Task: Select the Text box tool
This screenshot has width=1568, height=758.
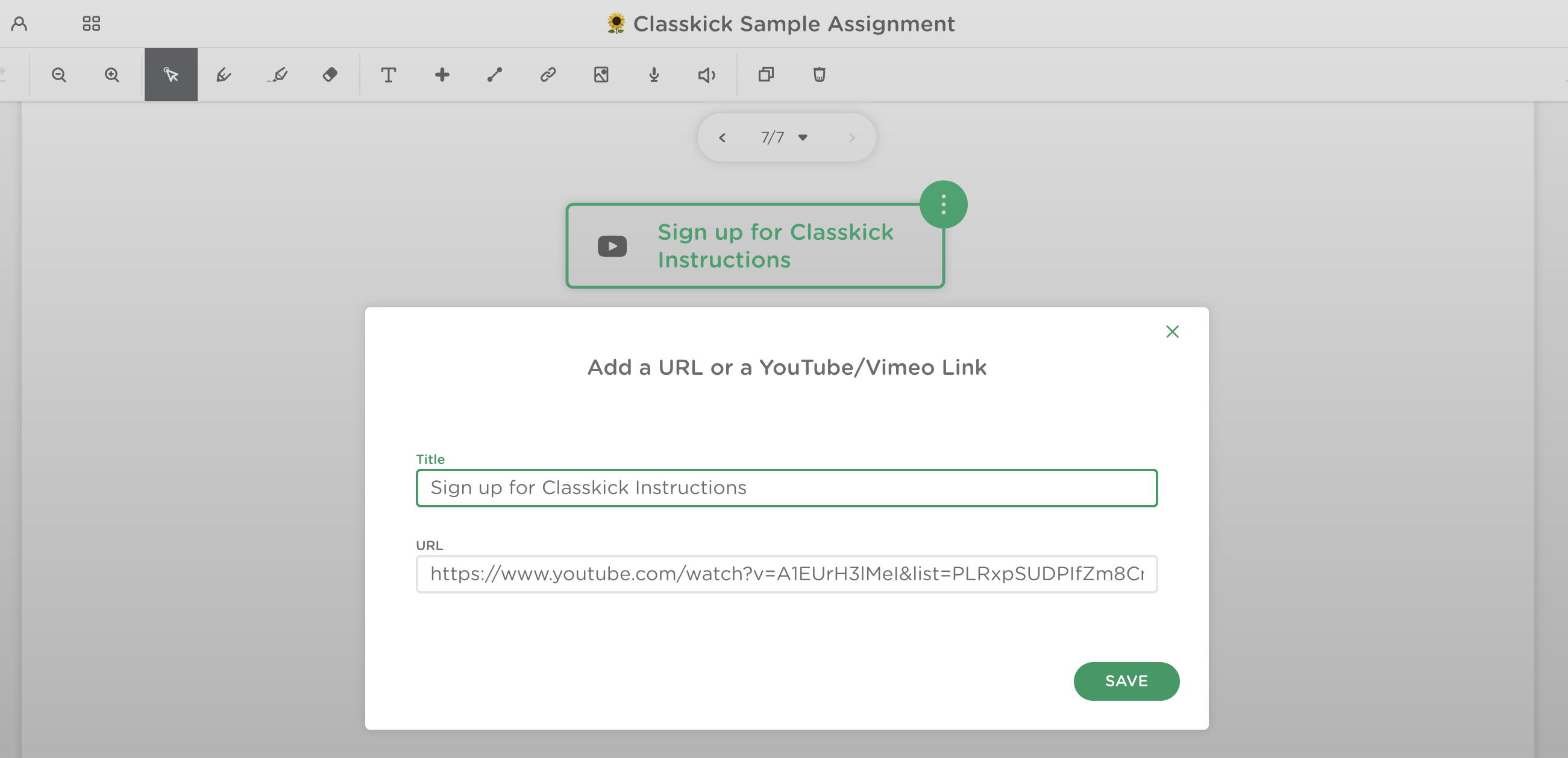Action: [x=388, y=75]
